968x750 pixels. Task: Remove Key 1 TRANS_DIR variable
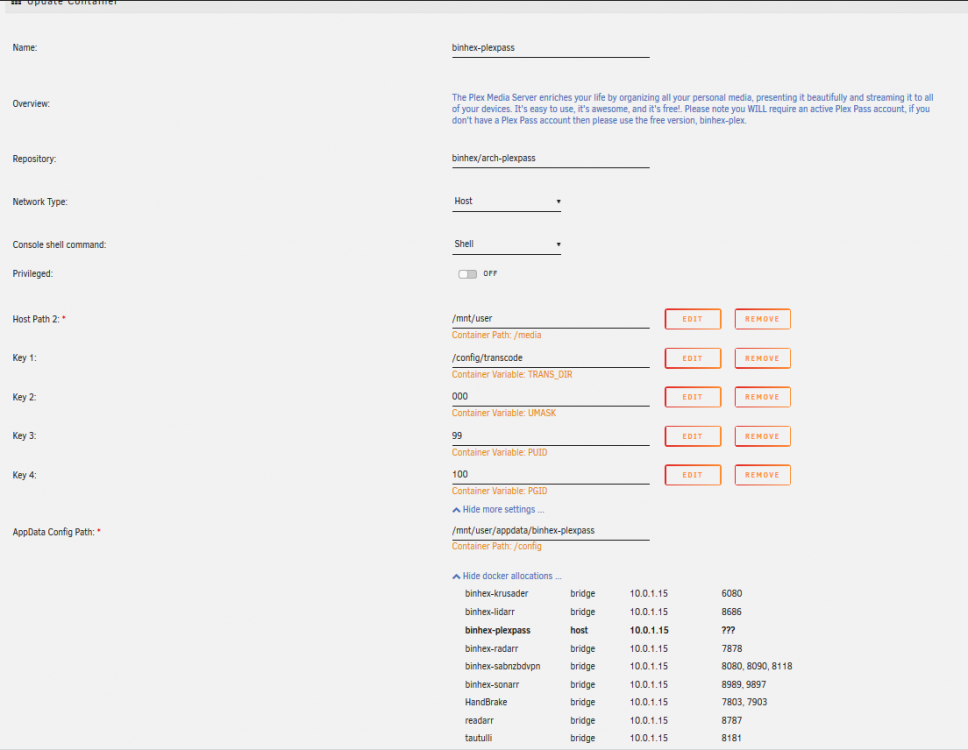click(762, 358)
